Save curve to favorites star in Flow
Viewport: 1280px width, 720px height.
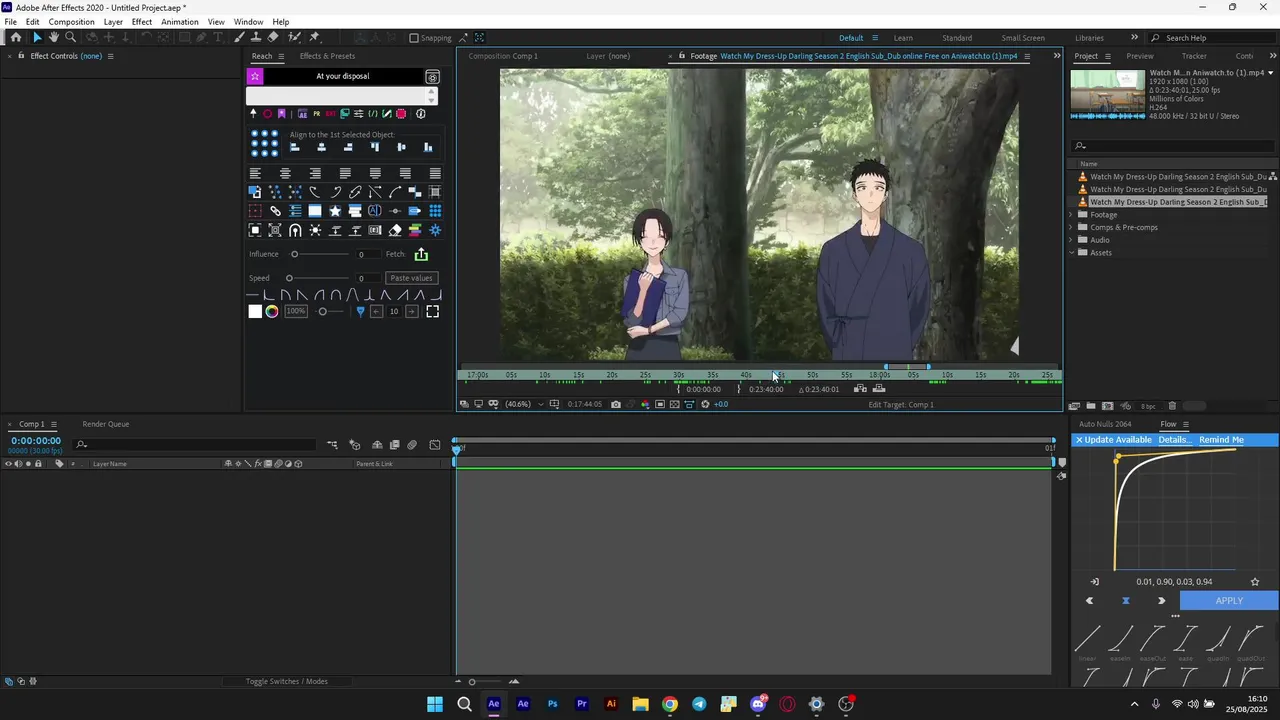pyautogui.click(x=1255, y=582)
